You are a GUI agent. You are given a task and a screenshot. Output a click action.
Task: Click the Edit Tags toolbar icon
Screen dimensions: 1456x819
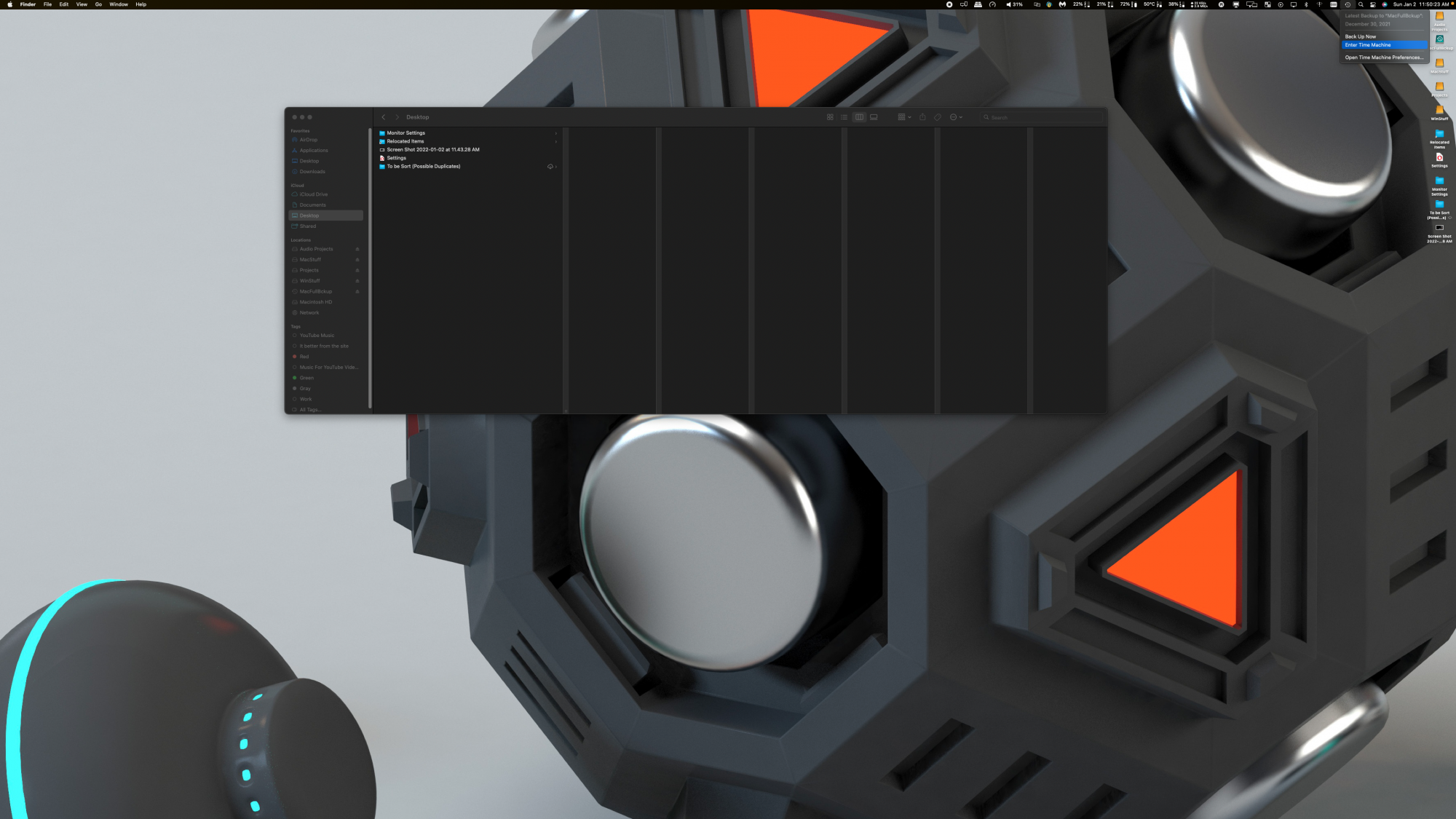click(938, 117)
